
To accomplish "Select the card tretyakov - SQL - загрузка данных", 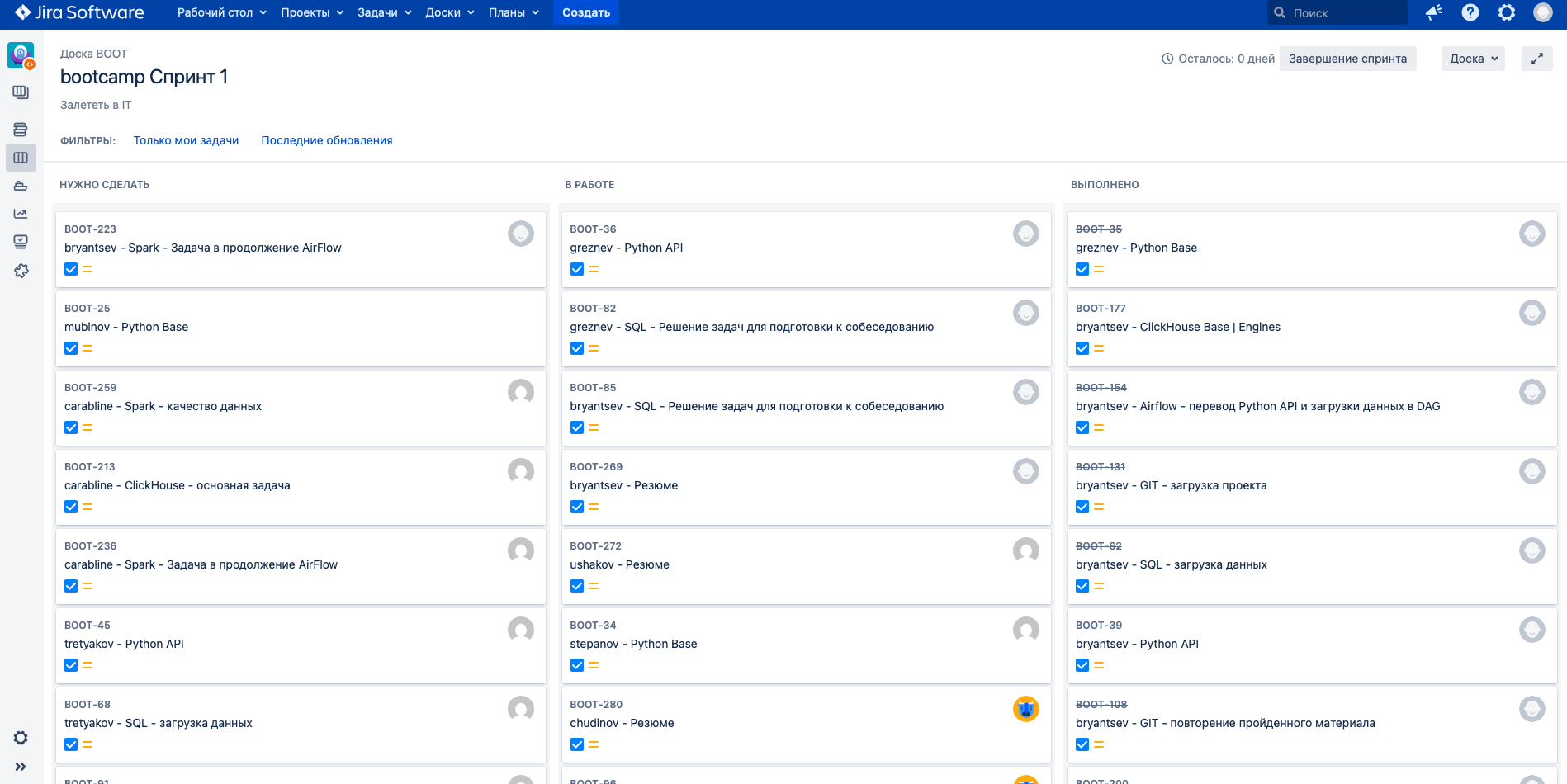I will [x=301, y=725].
